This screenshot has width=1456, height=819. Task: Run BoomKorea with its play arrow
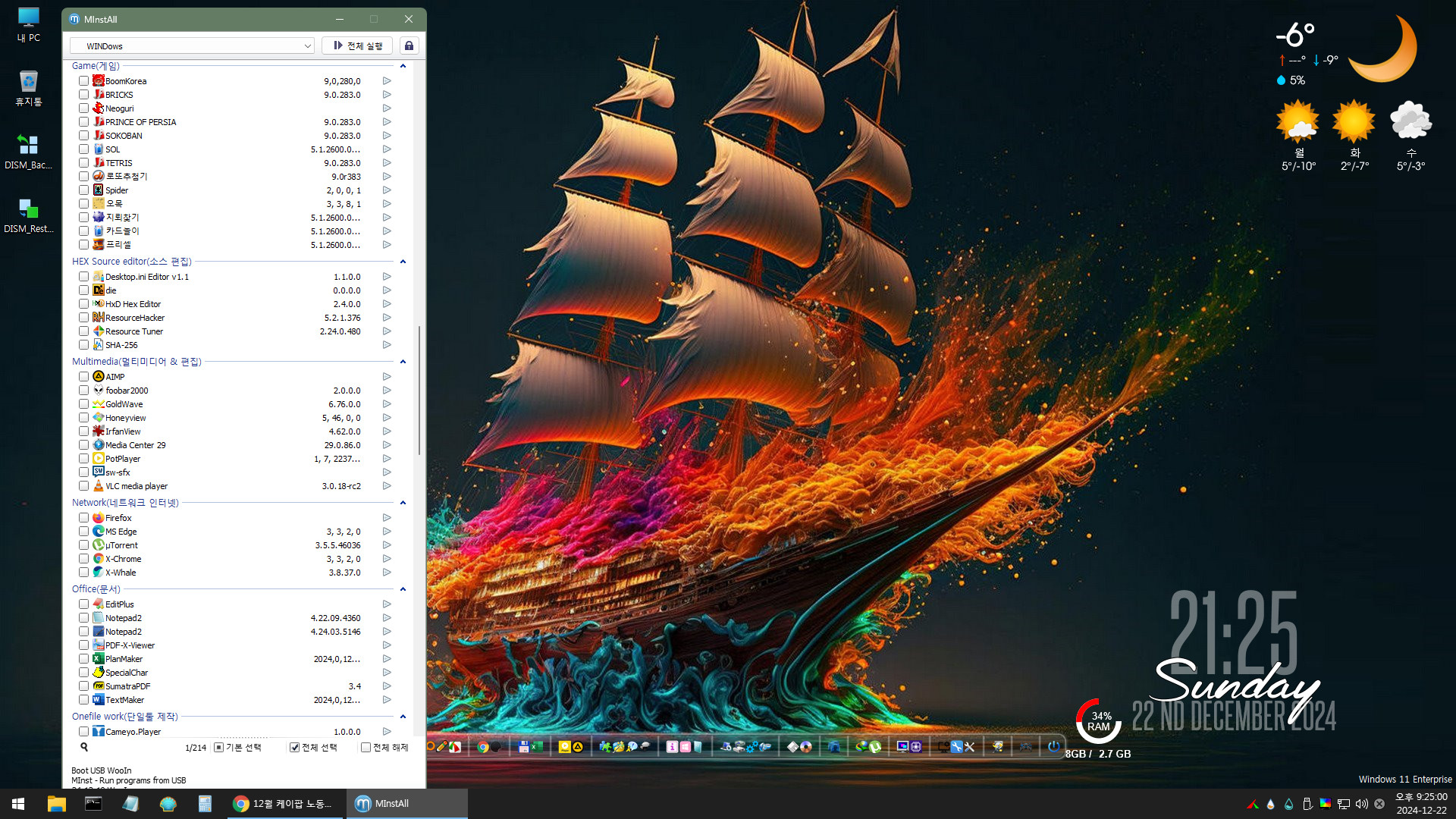pyautogui.click(x=387, y=81)
